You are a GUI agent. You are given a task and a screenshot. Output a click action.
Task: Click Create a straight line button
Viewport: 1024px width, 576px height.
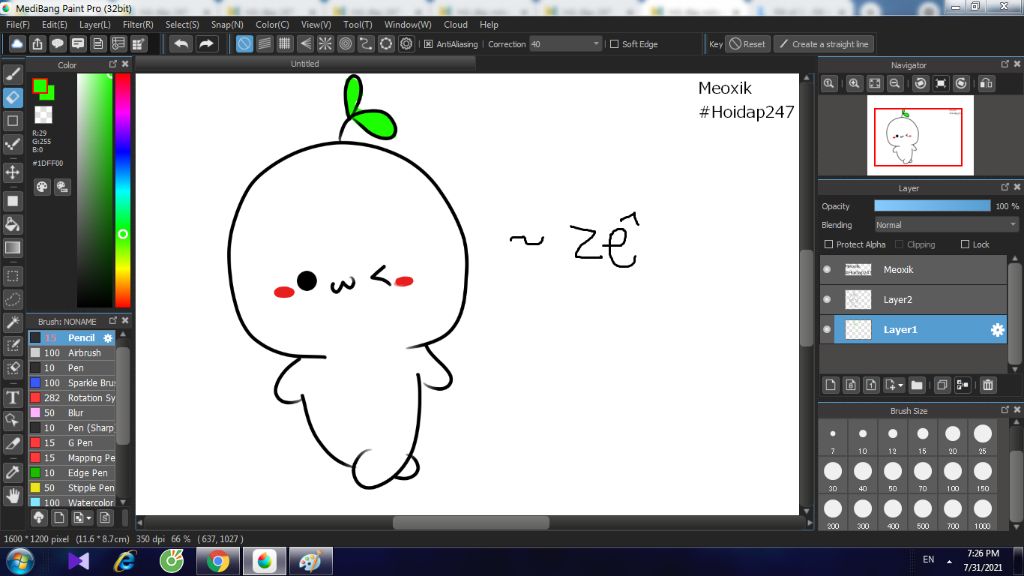click(824, 44)
